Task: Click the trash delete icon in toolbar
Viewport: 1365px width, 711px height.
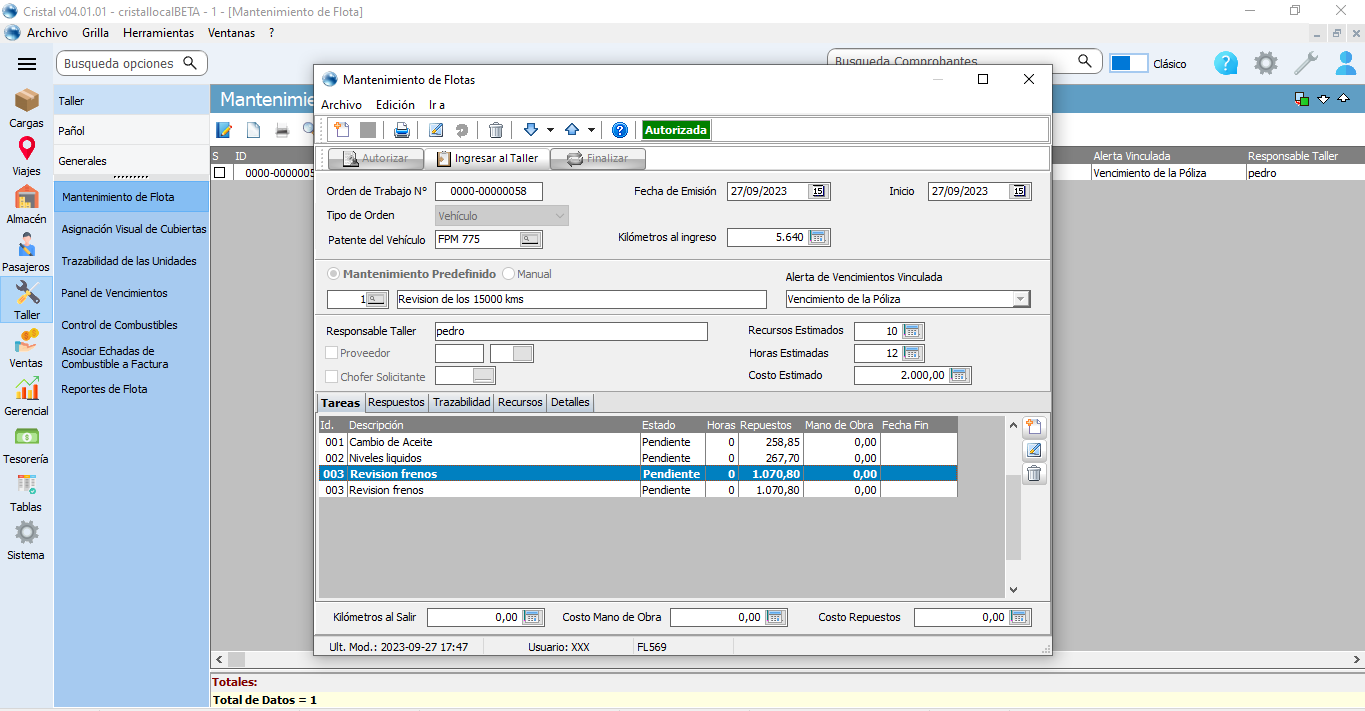Action: tap(496, 130)
